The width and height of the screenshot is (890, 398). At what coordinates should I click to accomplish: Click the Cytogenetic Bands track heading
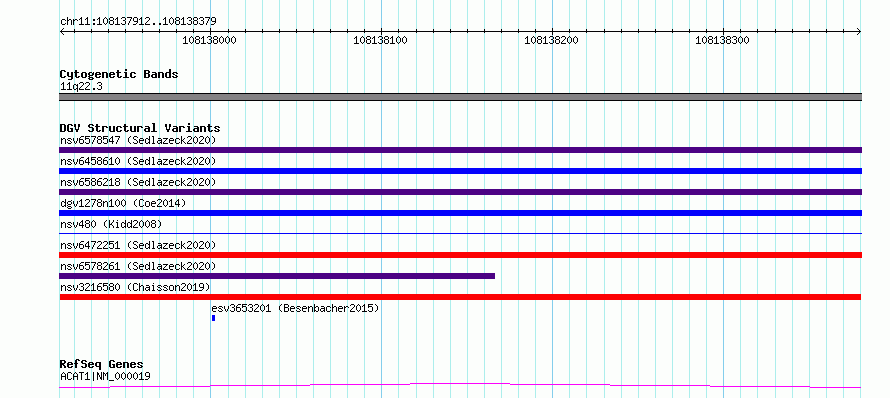pos(119,74)
